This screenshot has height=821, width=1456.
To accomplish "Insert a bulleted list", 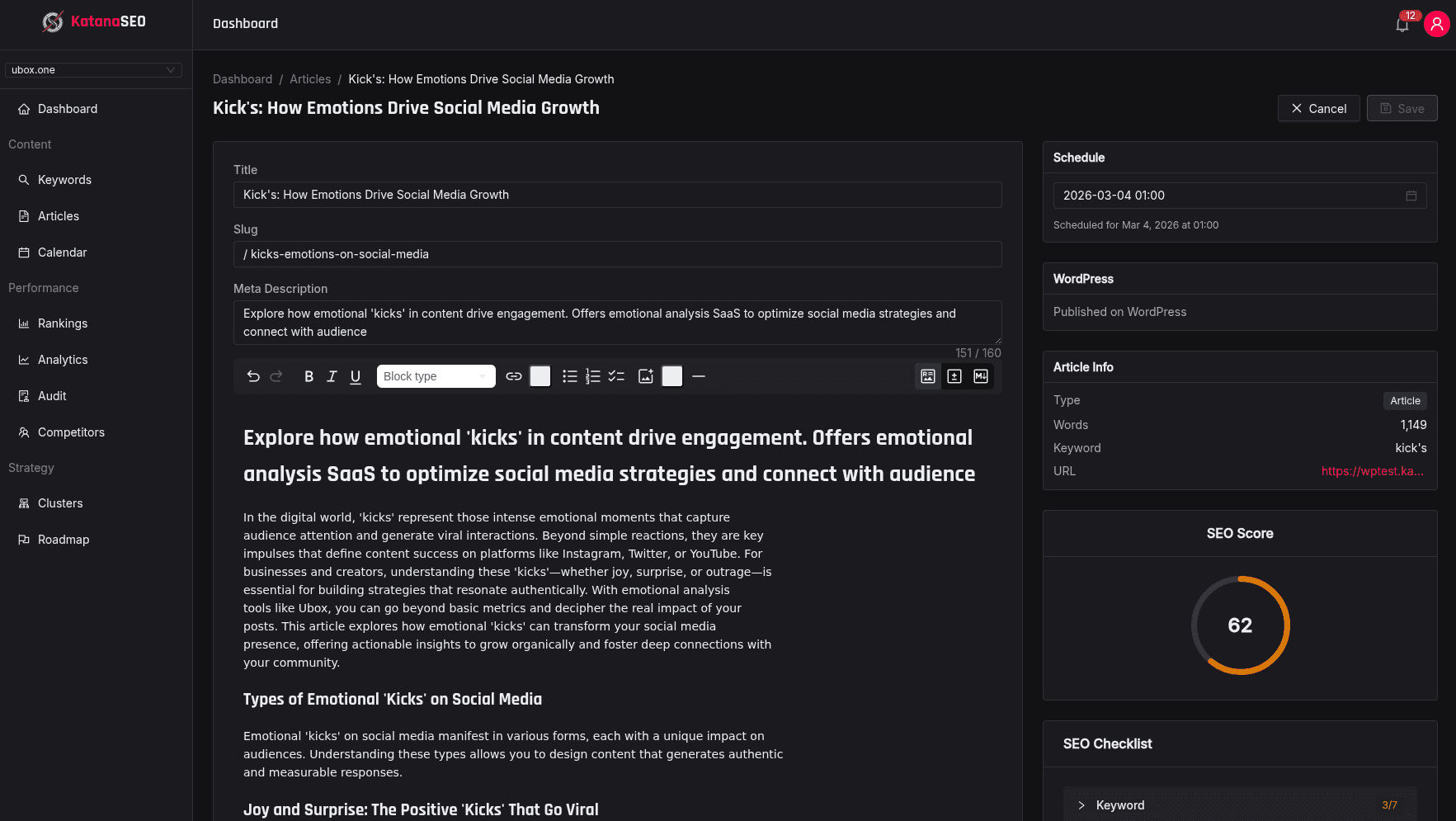I will [x=569, y=376].
